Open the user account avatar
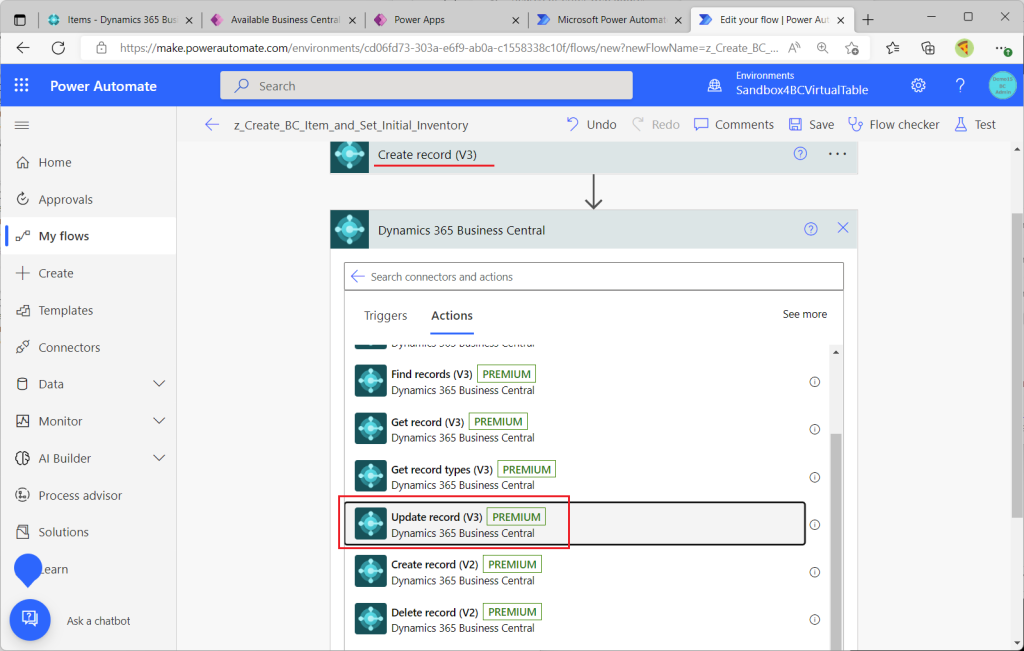The image size is (1024, 651). (1002, 86)
